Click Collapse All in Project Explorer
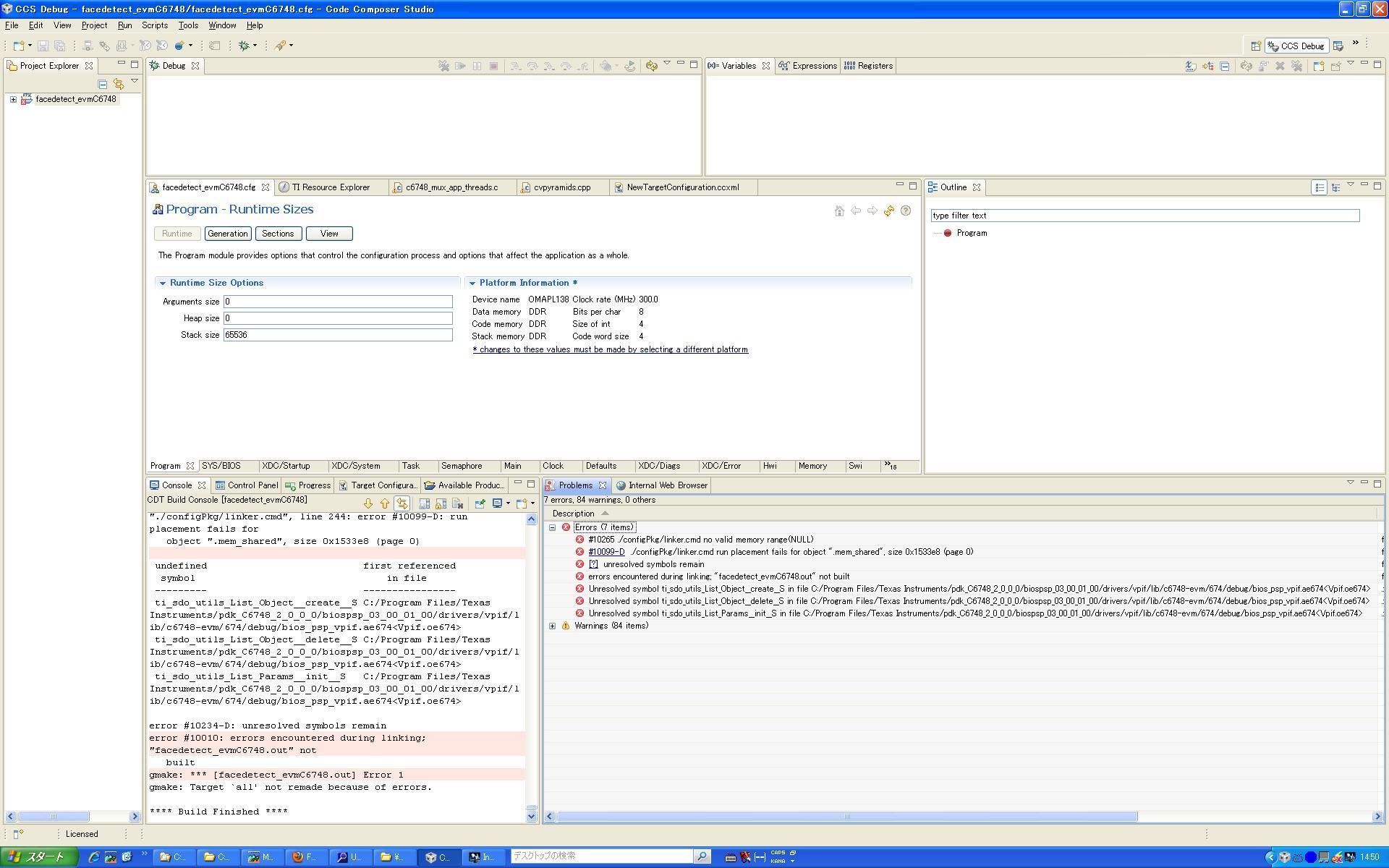 point(103,84)
